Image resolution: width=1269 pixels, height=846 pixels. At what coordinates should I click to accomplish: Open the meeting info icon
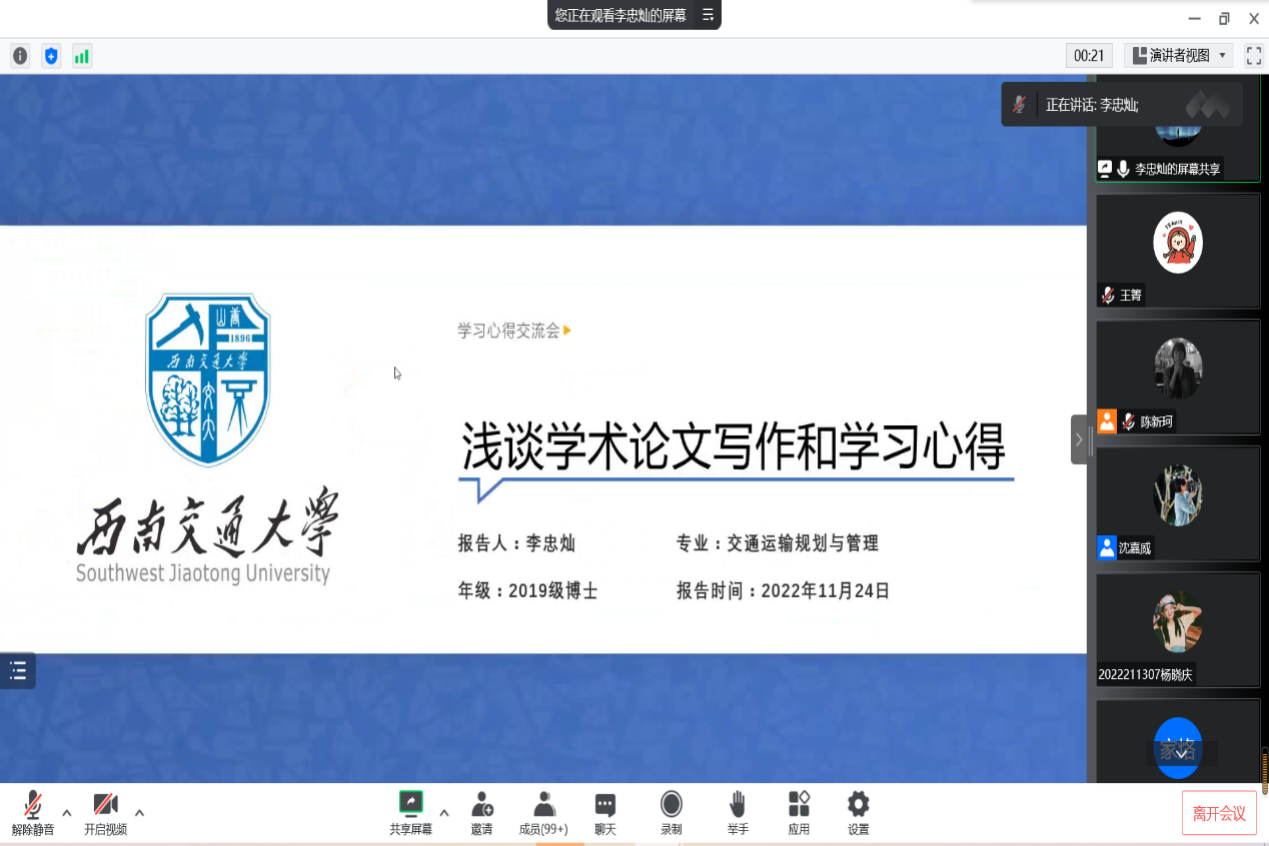19,56
